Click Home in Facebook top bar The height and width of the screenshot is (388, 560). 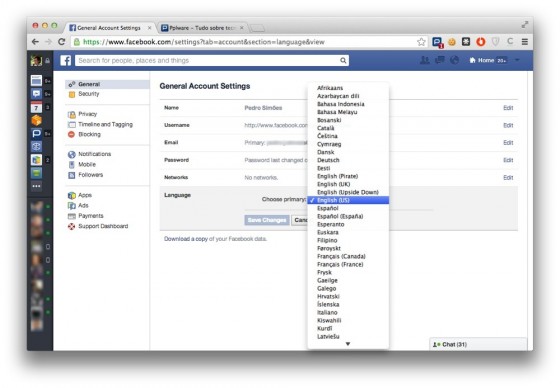pyautogui.click(x=482, y=60)
